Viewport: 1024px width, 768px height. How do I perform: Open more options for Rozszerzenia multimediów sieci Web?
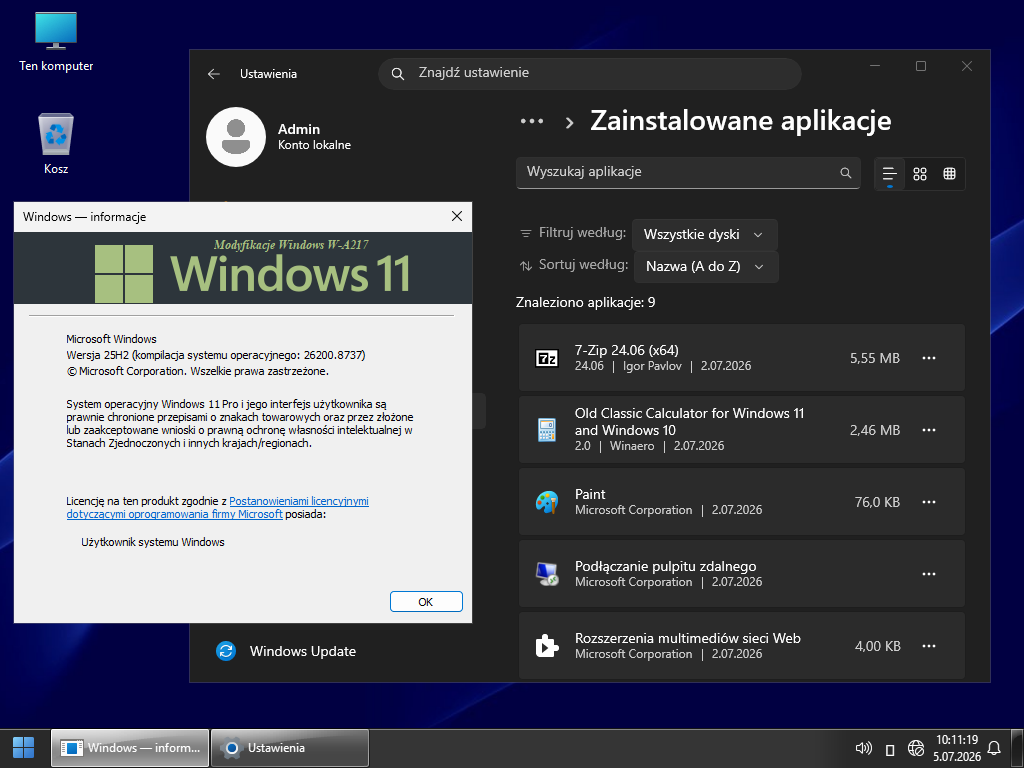tap(929, 646)
